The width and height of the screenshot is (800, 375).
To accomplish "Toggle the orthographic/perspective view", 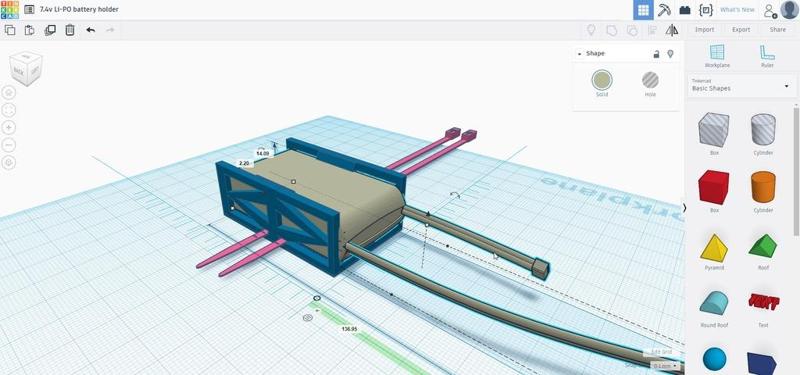I will click(x=9, y=163).
